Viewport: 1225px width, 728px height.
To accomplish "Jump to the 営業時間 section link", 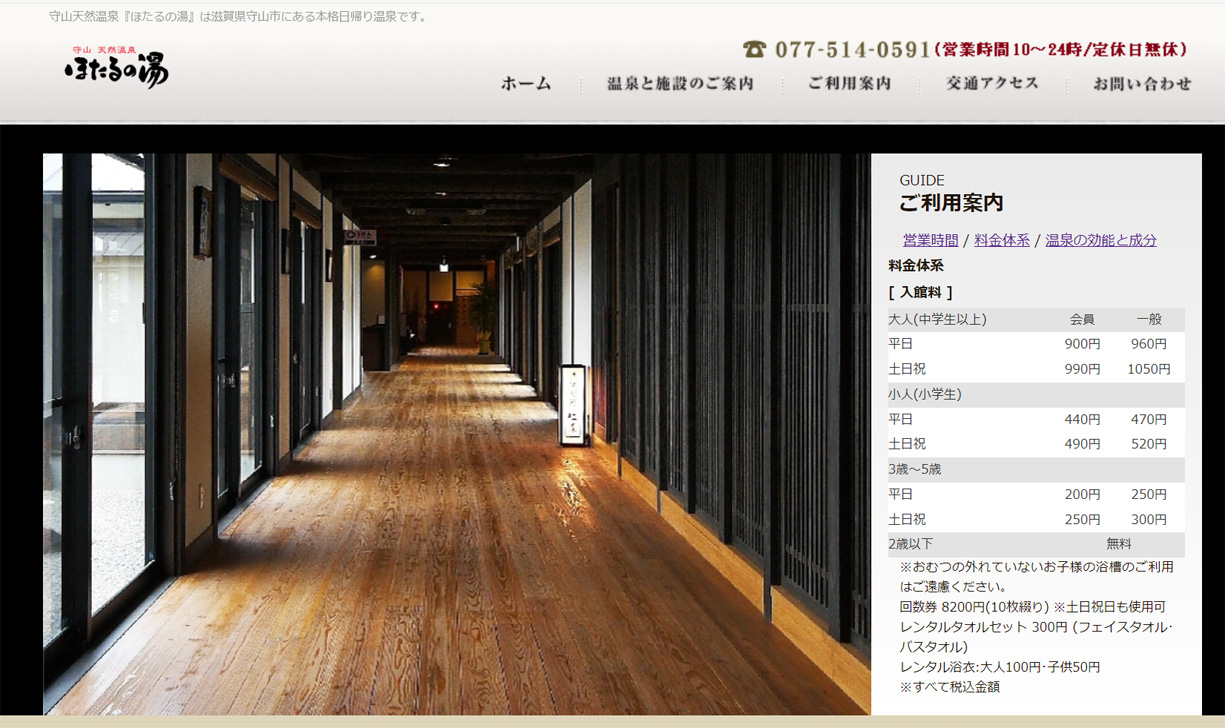I will click(930, 240).
